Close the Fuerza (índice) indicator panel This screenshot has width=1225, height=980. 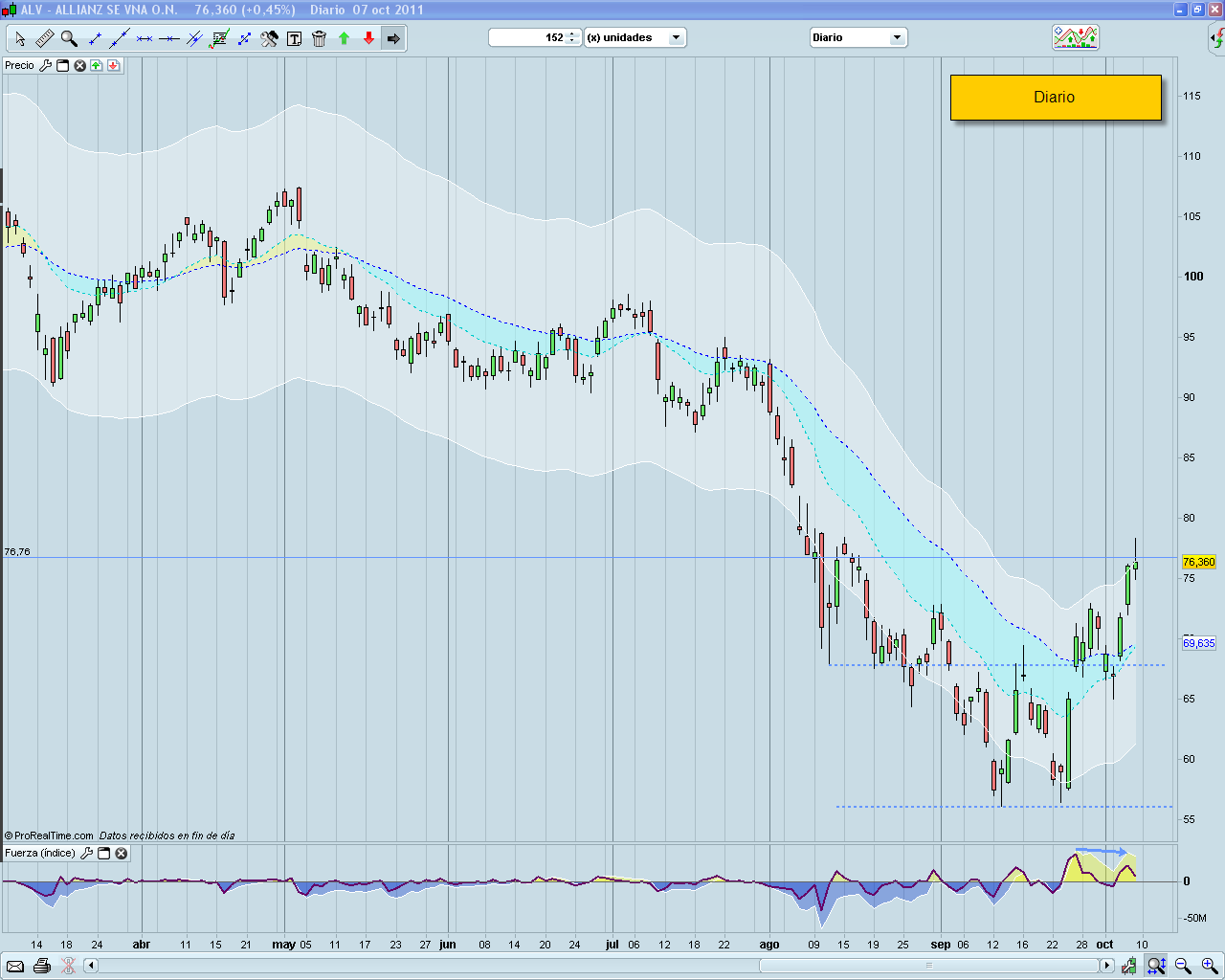122,854
